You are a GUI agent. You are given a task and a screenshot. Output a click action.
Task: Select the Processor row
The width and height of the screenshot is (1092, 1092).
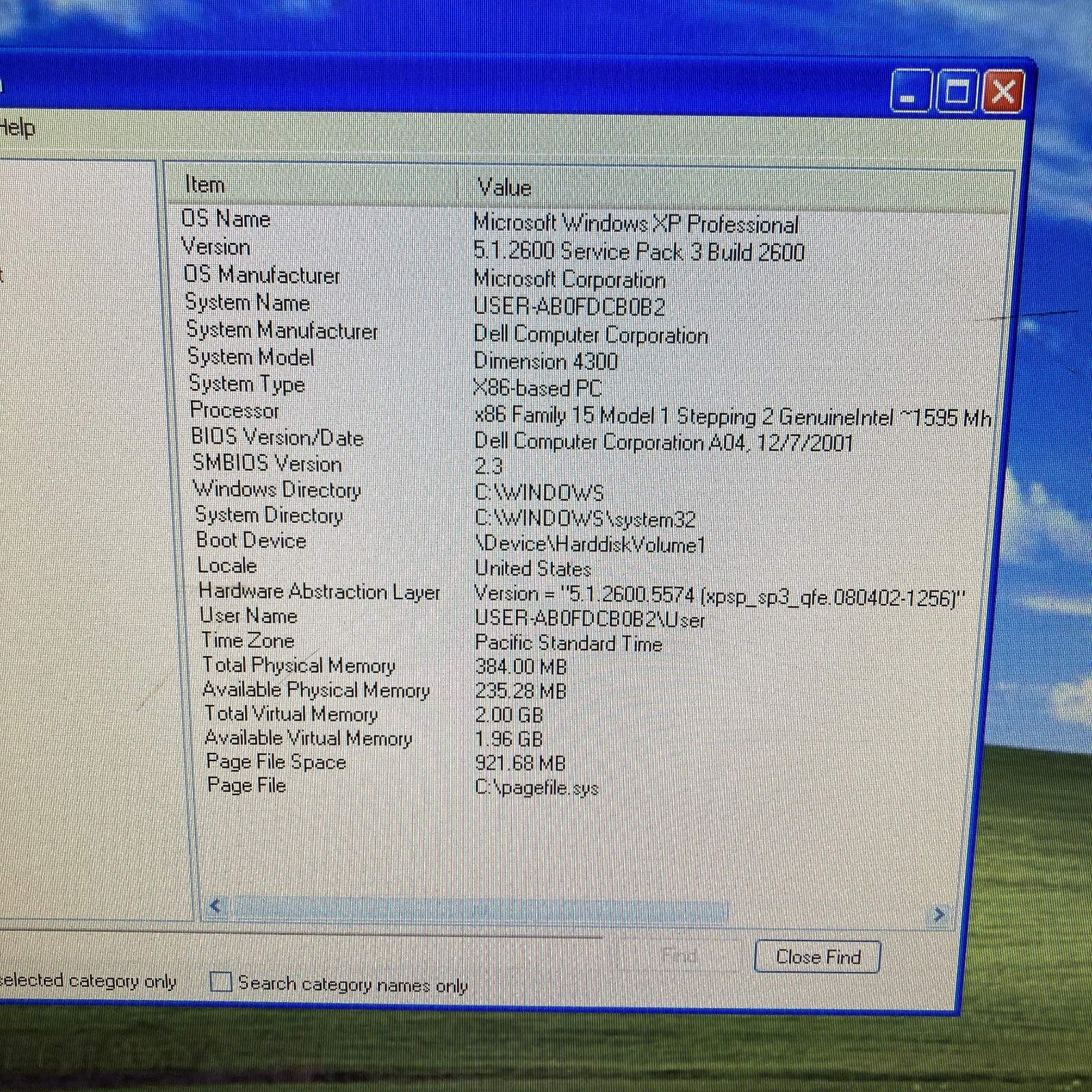pyautogui.click(x=590, y=413)
